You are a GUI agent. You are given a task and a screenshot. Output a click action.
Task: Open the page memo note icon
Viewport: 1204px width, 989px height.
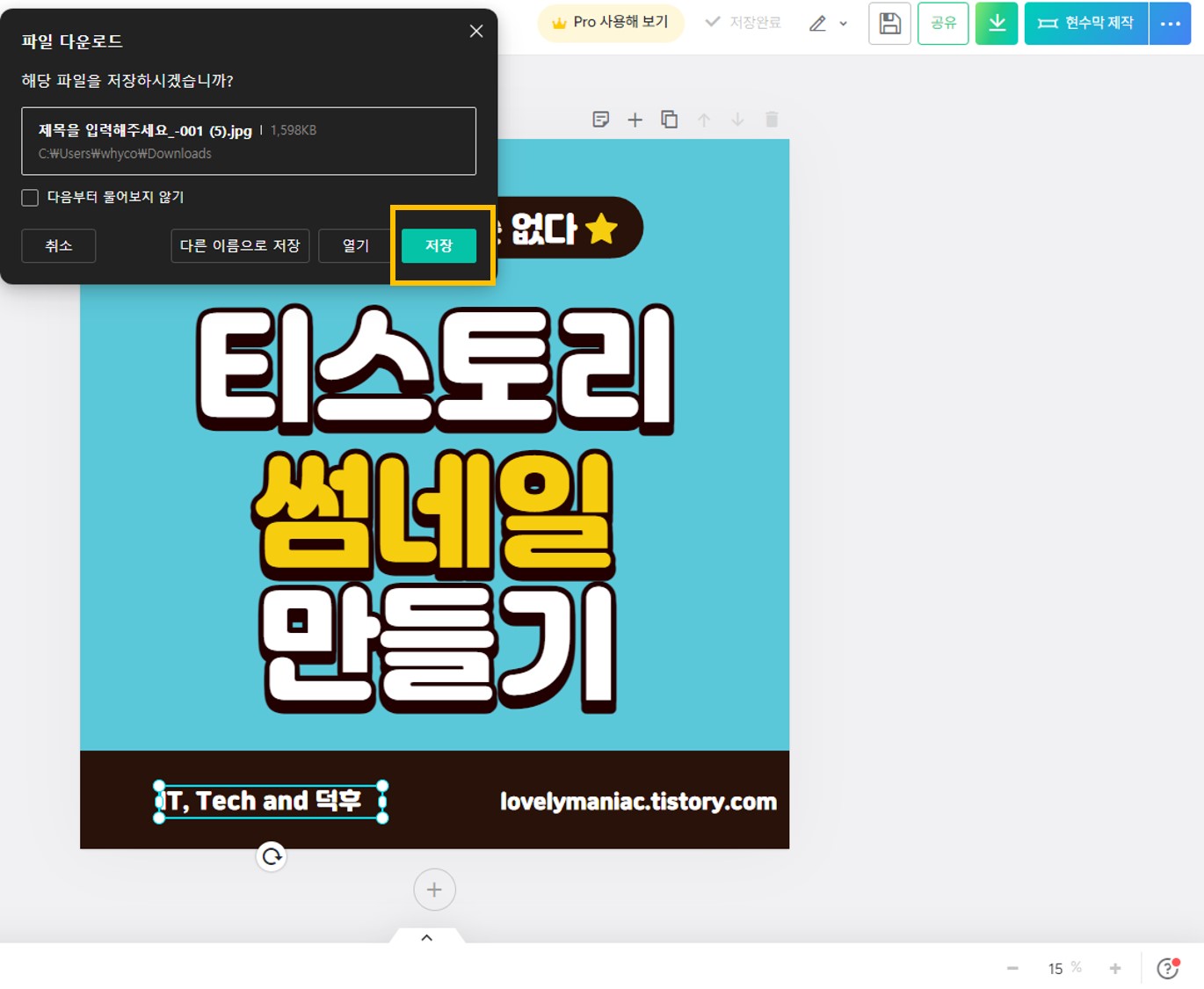tap(601, 120)
